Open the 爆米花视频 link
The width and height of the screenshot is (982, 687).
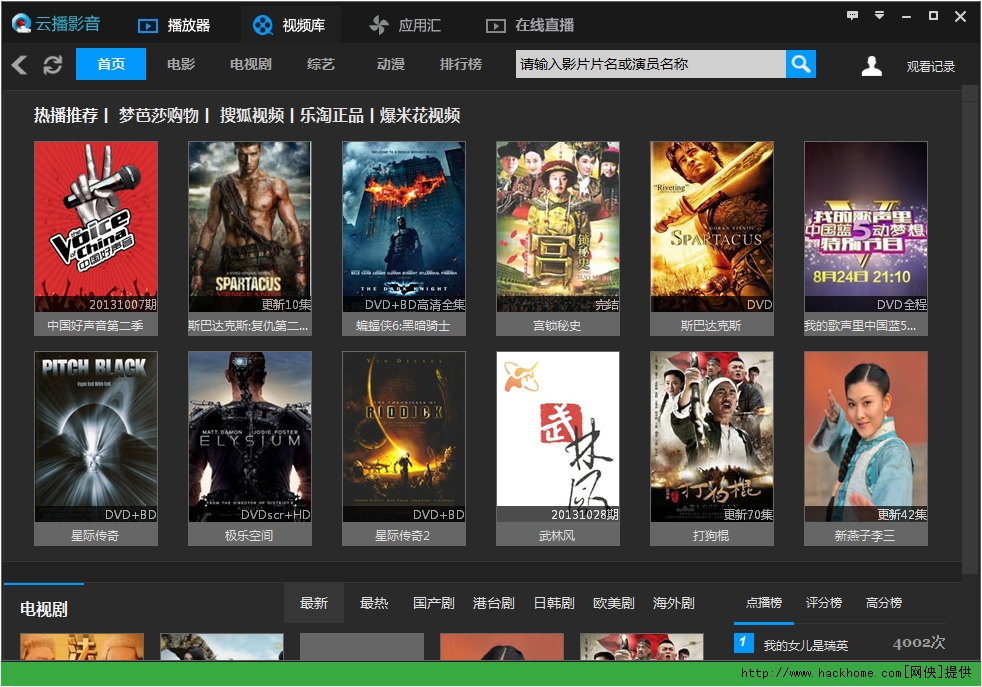click(x=420, y=115)
